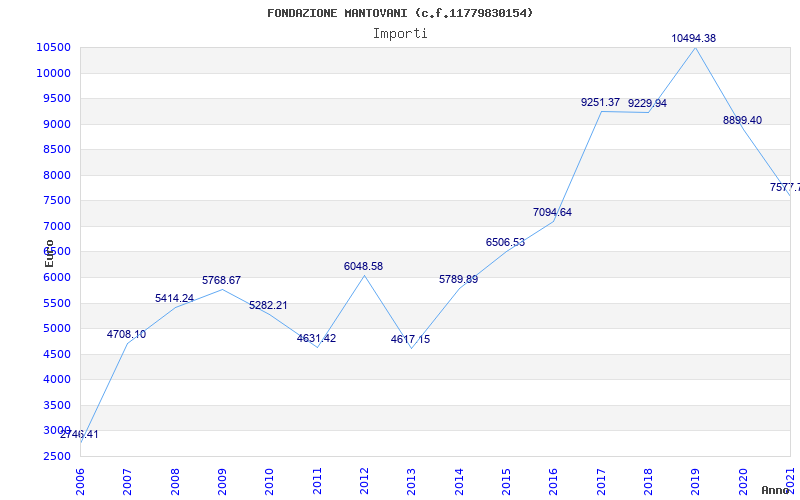Select the y-axis tick 3500
The image size is (800, 500).
[x=56, y=405]
